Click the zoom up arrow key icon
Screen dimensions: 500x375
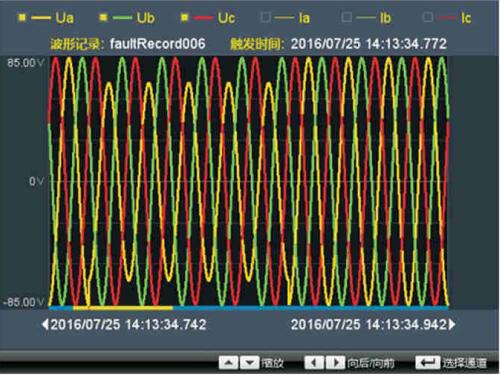(x=228, y=362)
